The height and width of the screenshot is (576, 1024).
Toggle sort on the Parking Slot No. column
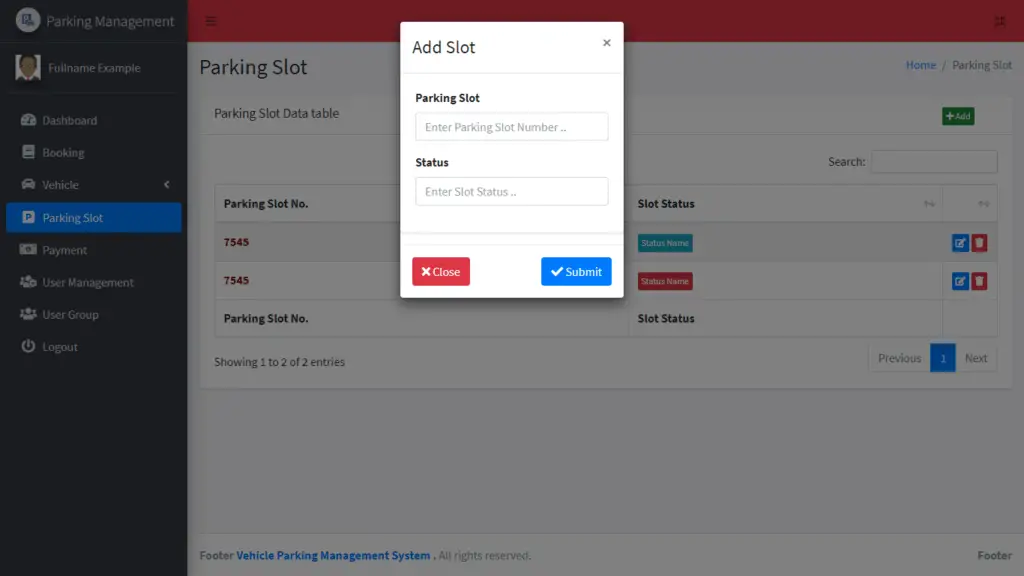(266, 204)
